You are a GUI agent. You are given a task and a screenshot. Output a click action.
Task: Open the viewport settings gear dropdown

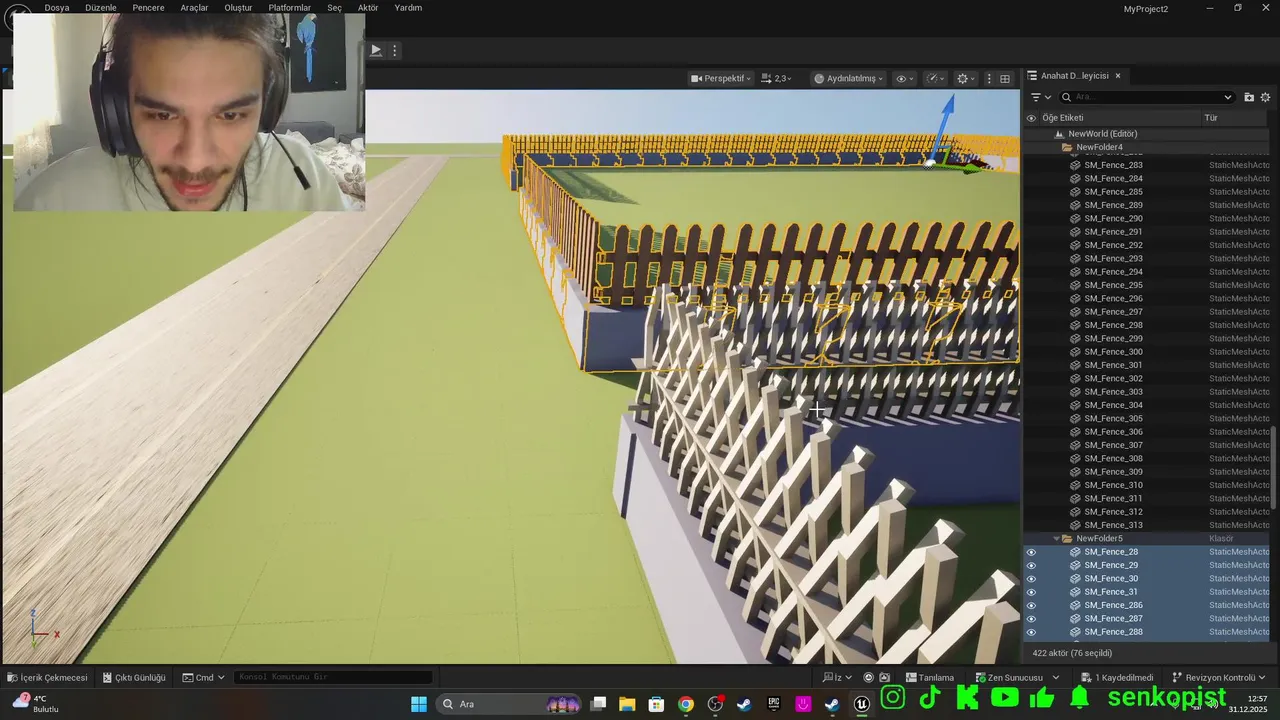[x=966, y=78]
